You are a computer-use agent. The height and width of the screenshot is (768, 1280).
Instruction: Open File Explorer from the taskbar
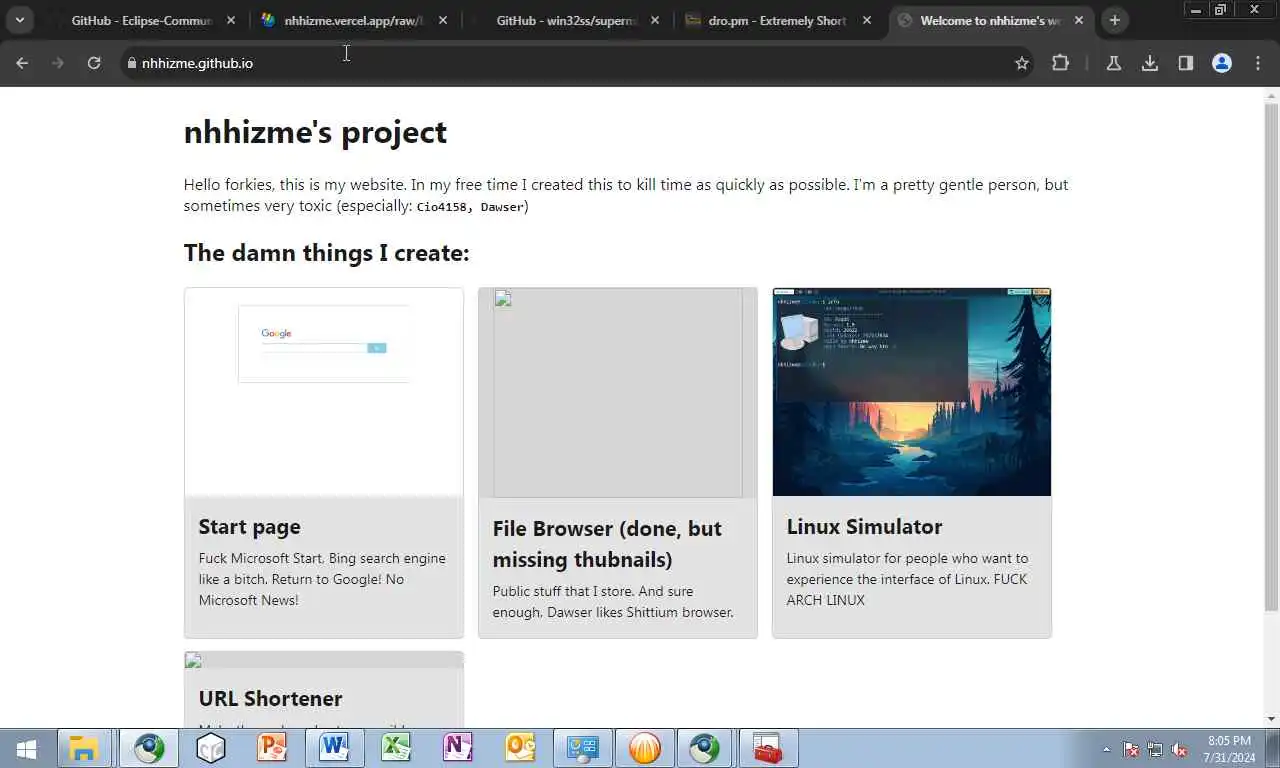click(83, 748)
